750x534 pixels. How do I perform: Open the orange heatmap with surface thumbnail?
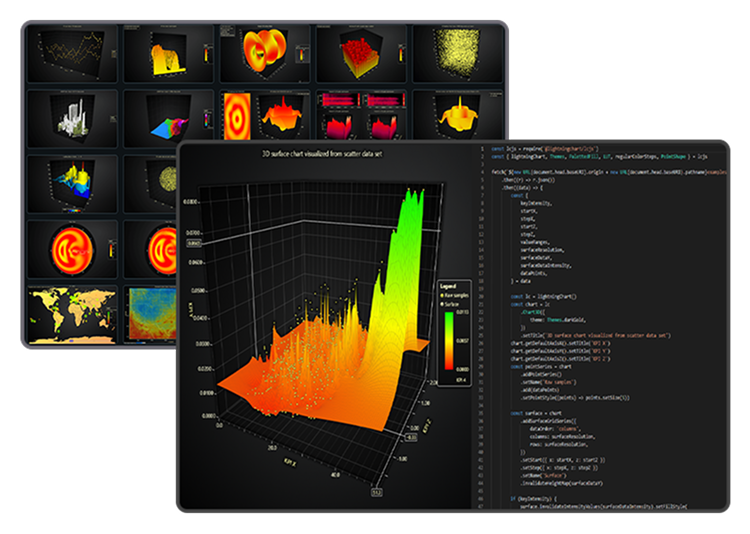pyautogui.click(x=265, y=115)
